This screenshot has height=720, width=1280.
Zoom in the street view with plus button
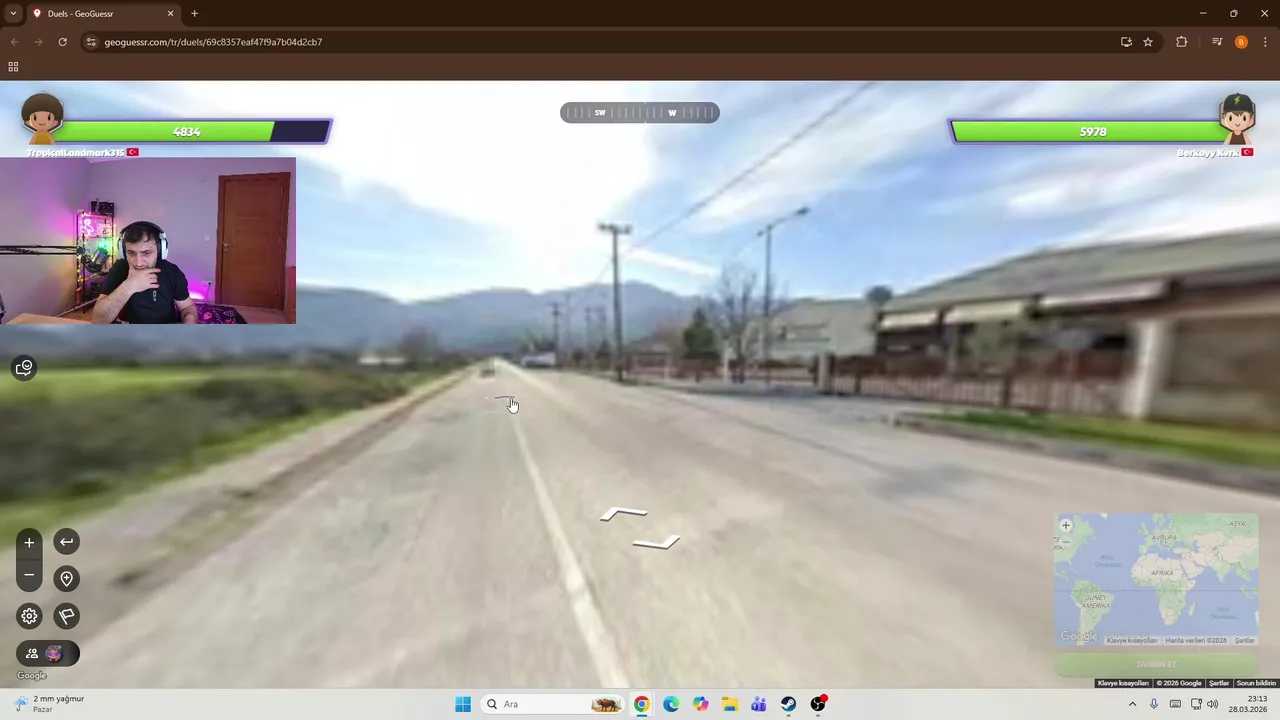click(x=29, y=542)
